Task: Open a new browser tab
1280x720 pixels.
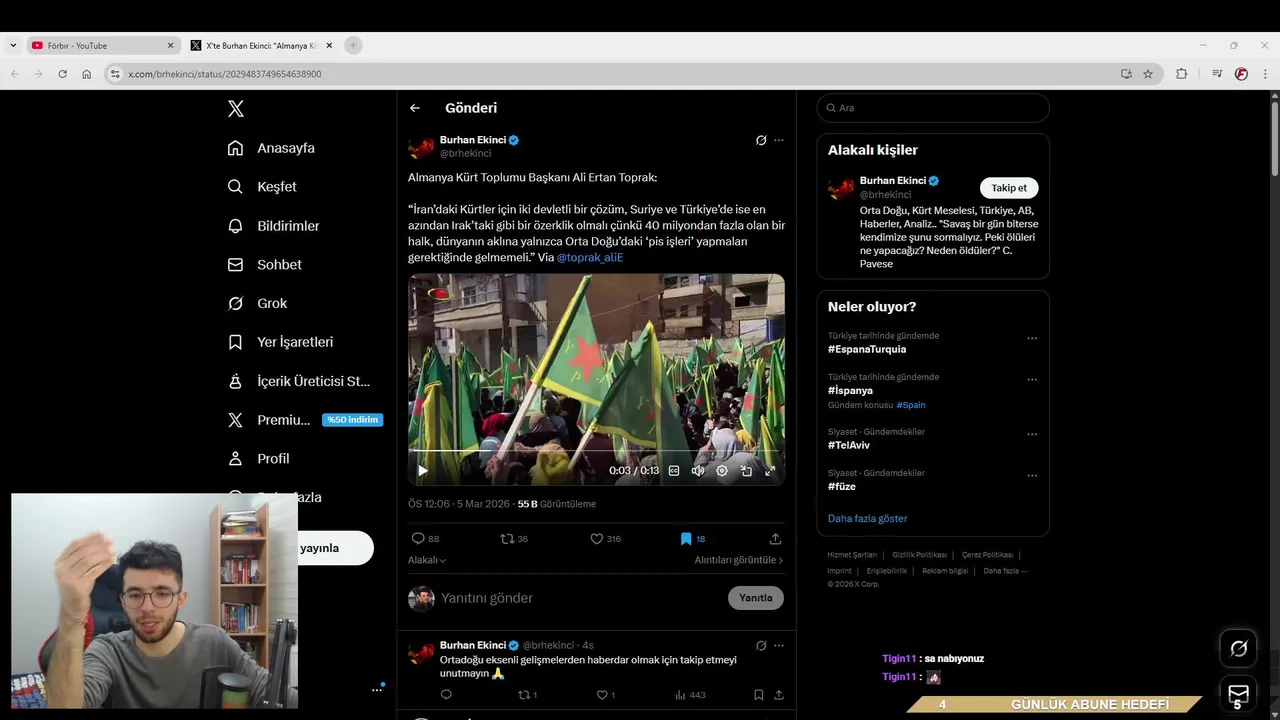Action: pyautogui.click(x=353, y=45)
